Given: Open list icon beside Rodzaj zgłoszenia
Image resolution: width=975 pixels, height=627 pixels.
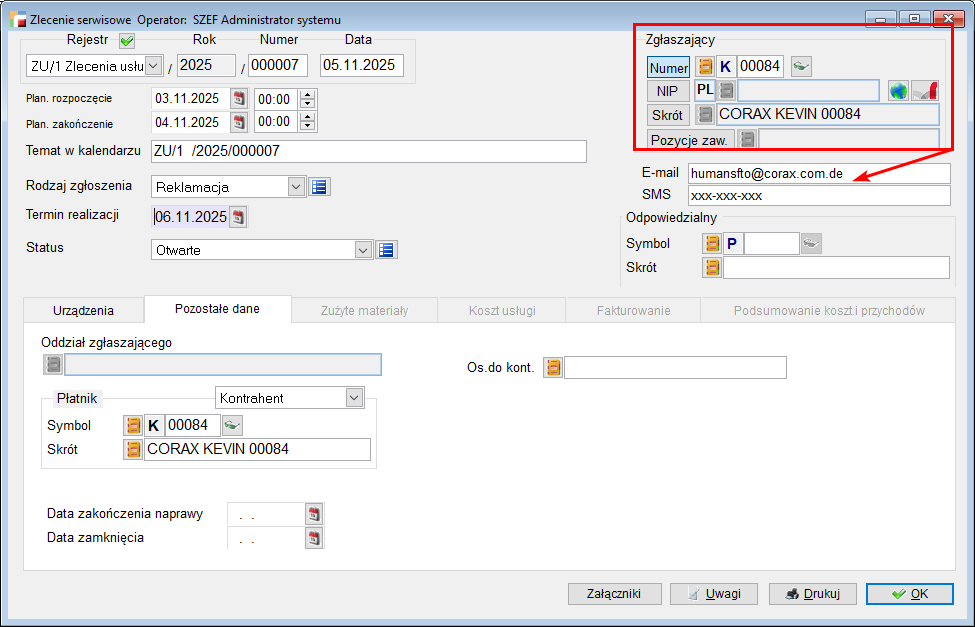Looking at the screenshot, I should point(319,187).
